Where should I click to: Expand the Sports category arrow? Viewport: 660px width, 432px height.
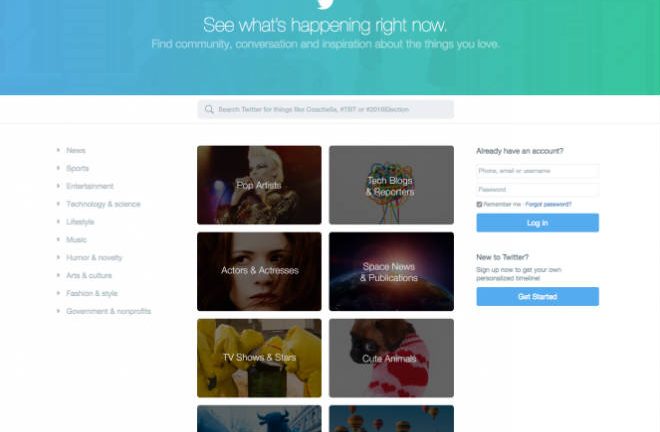click(58, 168)
